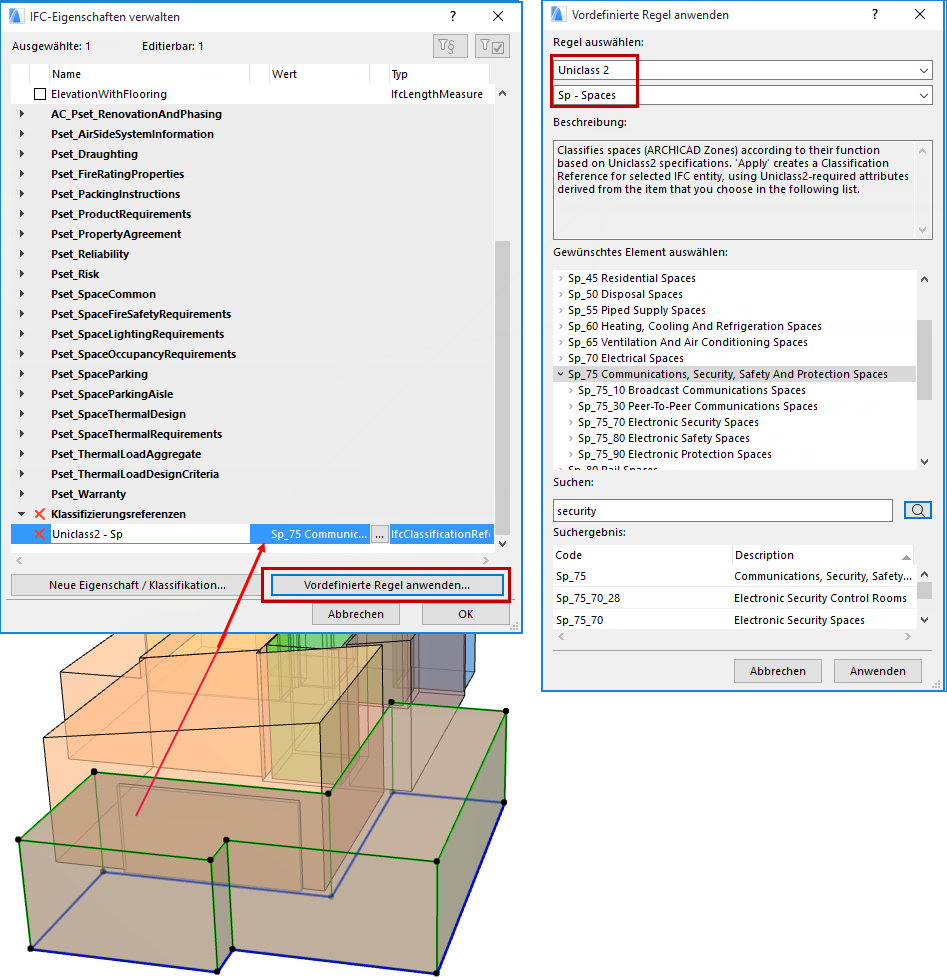Click Abbrechen in IFC-Eigenschaften dialog
This screenshot has width=947, height=980.
coord(356,614)
